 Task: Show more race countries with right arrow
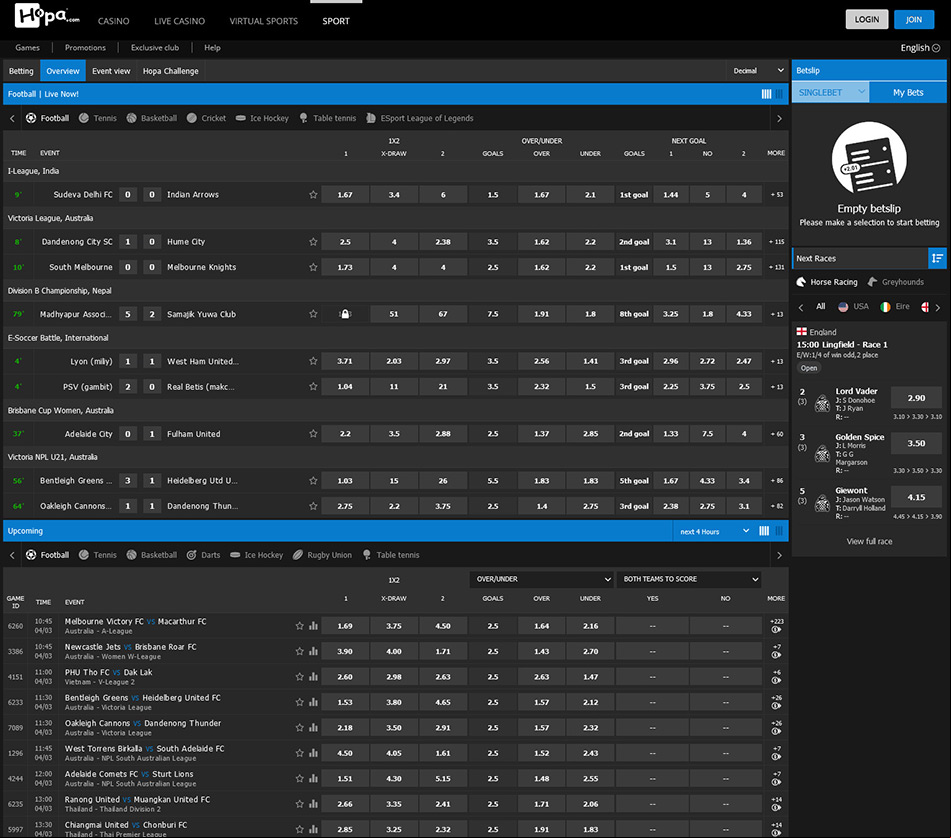click(x=938, y=307)
